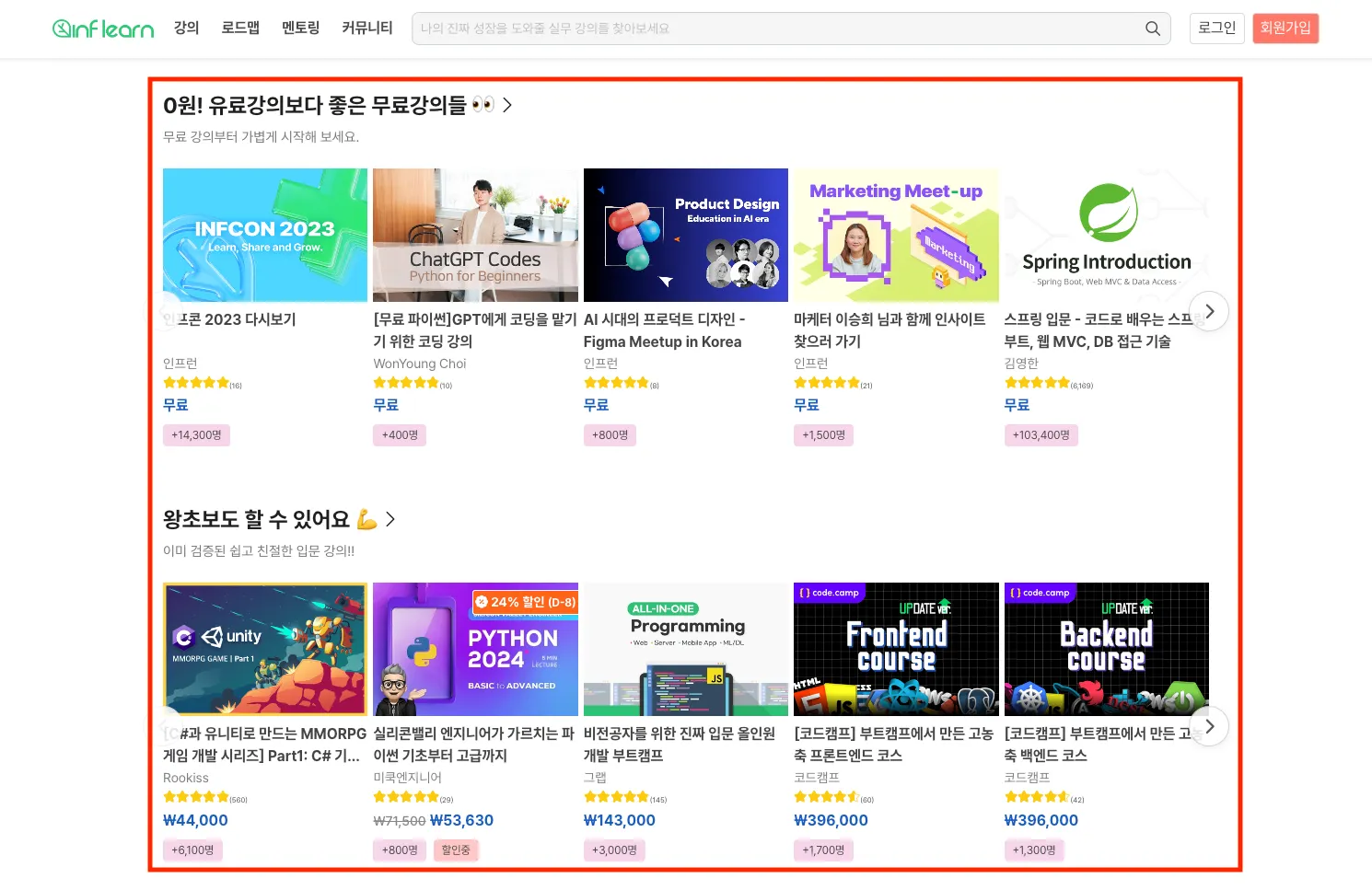1372x890 pixels.
Task: Open the ChatGPT Codes course thumbnail
Action: click(475, 235)
